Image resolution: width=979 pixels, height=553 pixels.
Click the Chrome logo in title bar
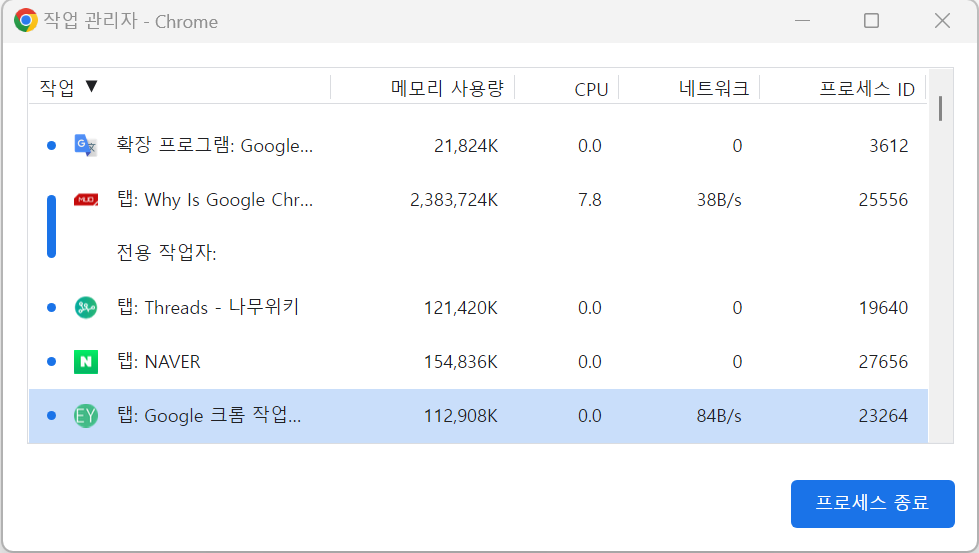click(x=26, y=21)
